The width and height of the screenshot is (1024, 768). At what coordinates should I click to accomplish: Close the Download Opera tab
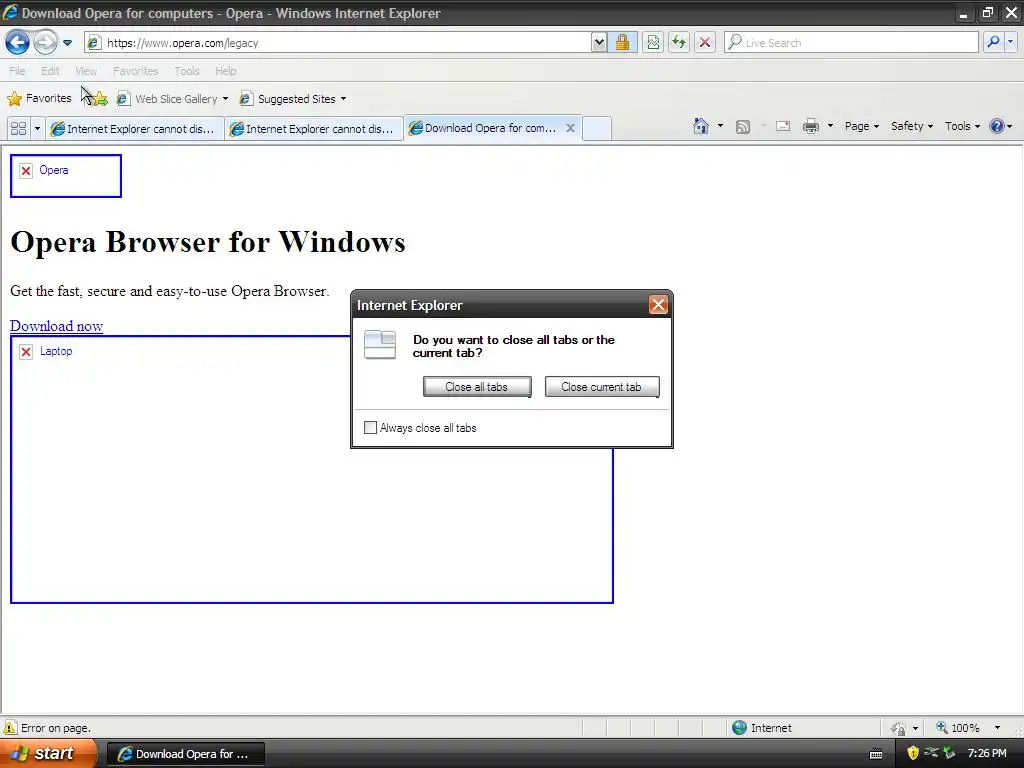570,128
